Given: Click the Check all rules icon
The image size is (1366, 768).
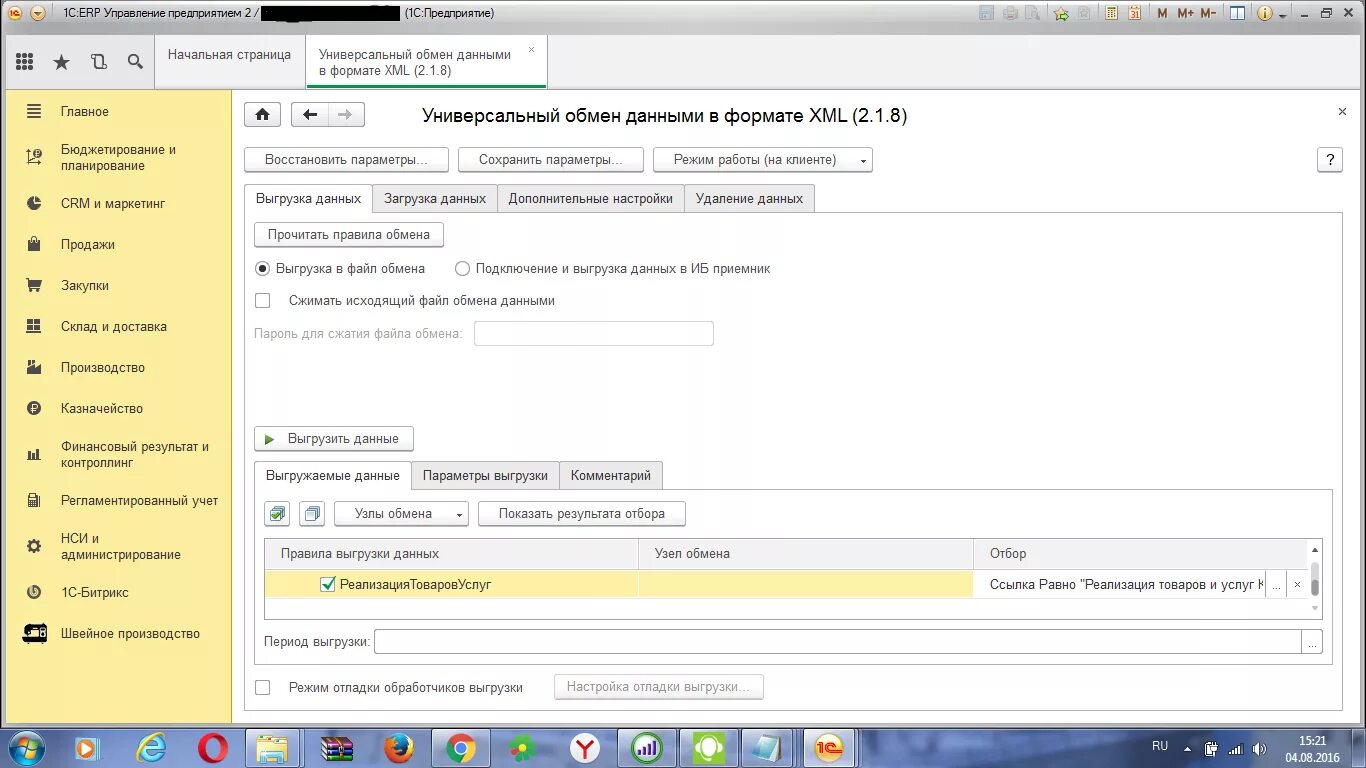Looking at the screenshot, I should 277,513.
